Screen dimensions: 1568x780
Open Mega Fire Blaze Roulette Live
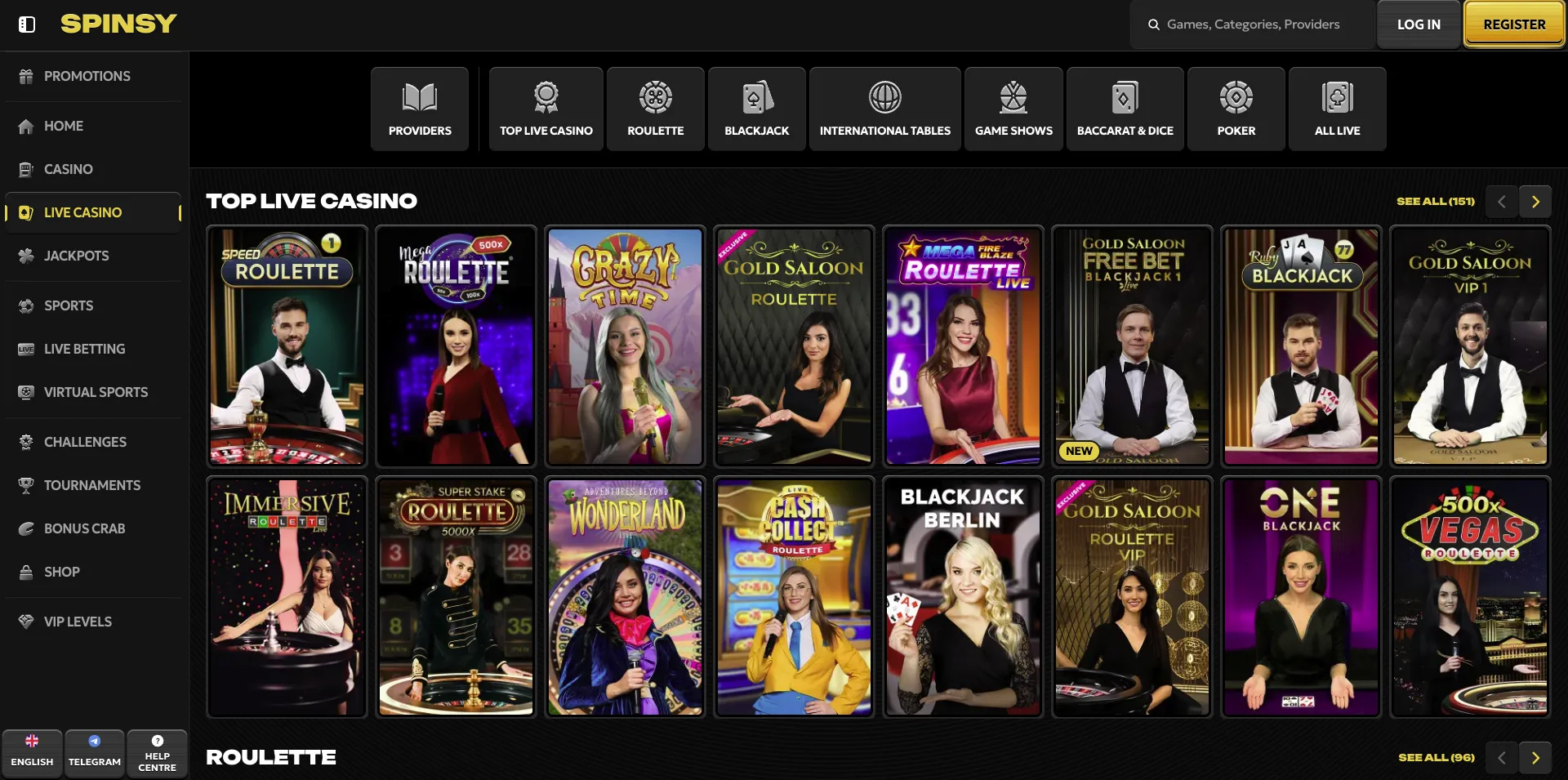point(963,346)
